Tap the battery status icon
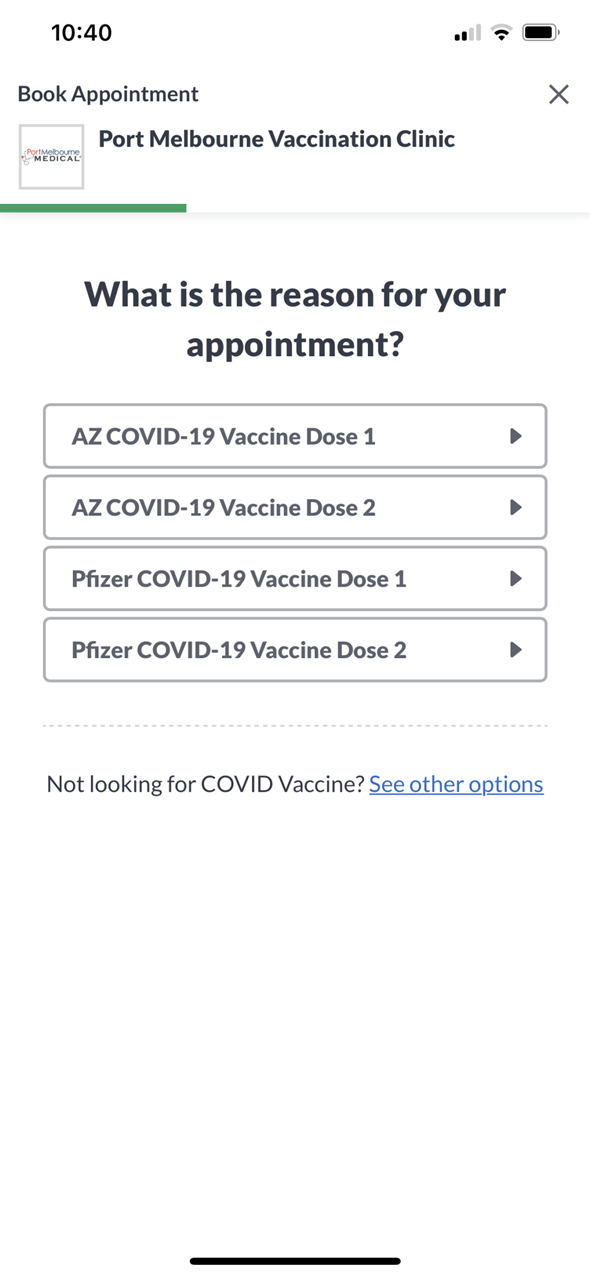590x1276 pixels. pyautogui.click(x=541, y=33)
